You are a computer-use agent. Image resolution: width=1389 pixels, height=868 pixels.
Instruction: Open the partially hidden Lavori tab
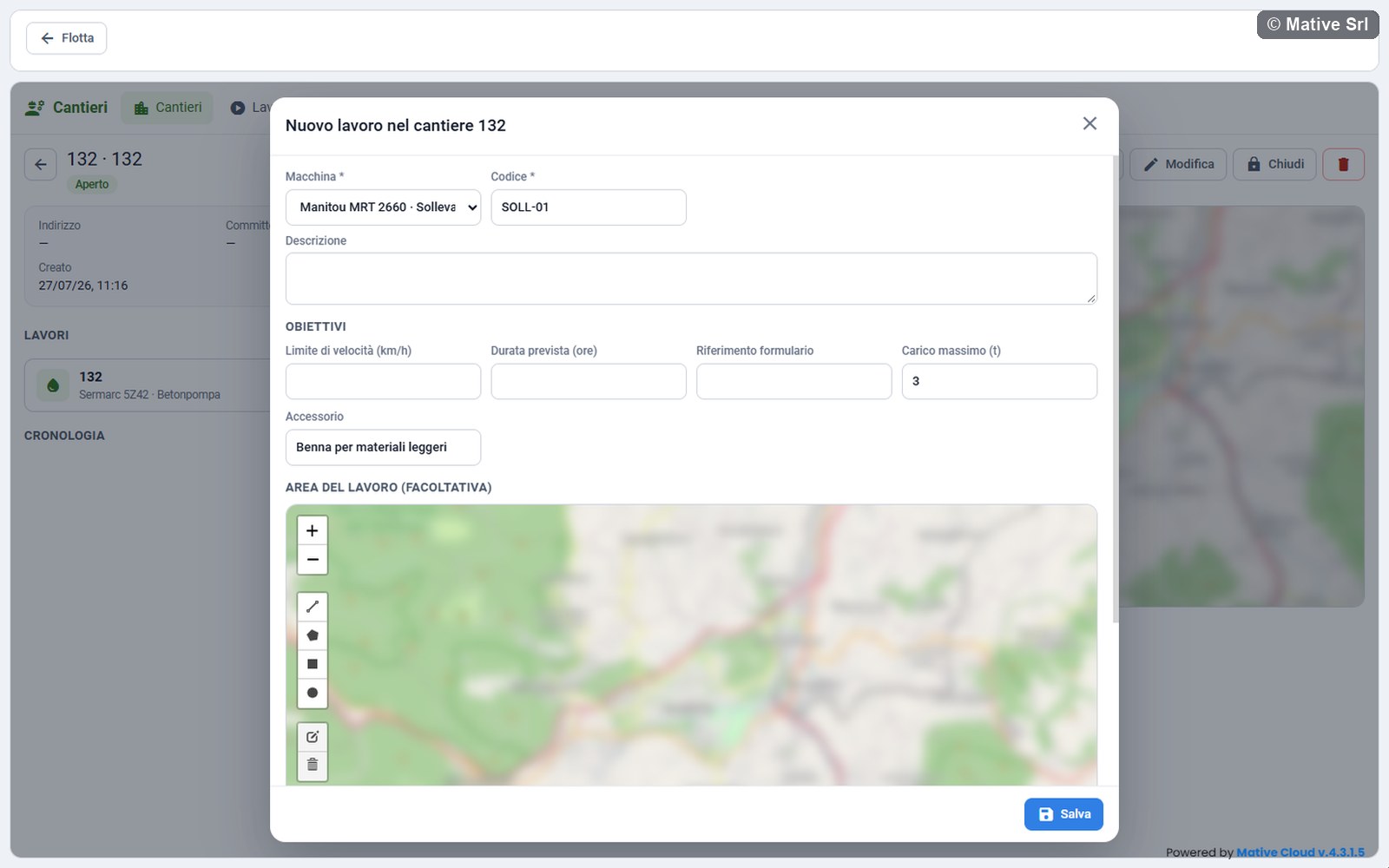coord(250,108)
